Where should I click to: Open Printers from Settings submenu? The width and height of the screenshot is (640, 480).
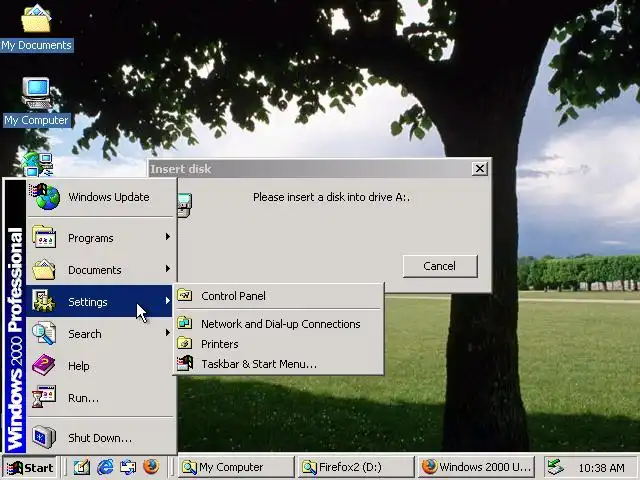coord(278,344)
